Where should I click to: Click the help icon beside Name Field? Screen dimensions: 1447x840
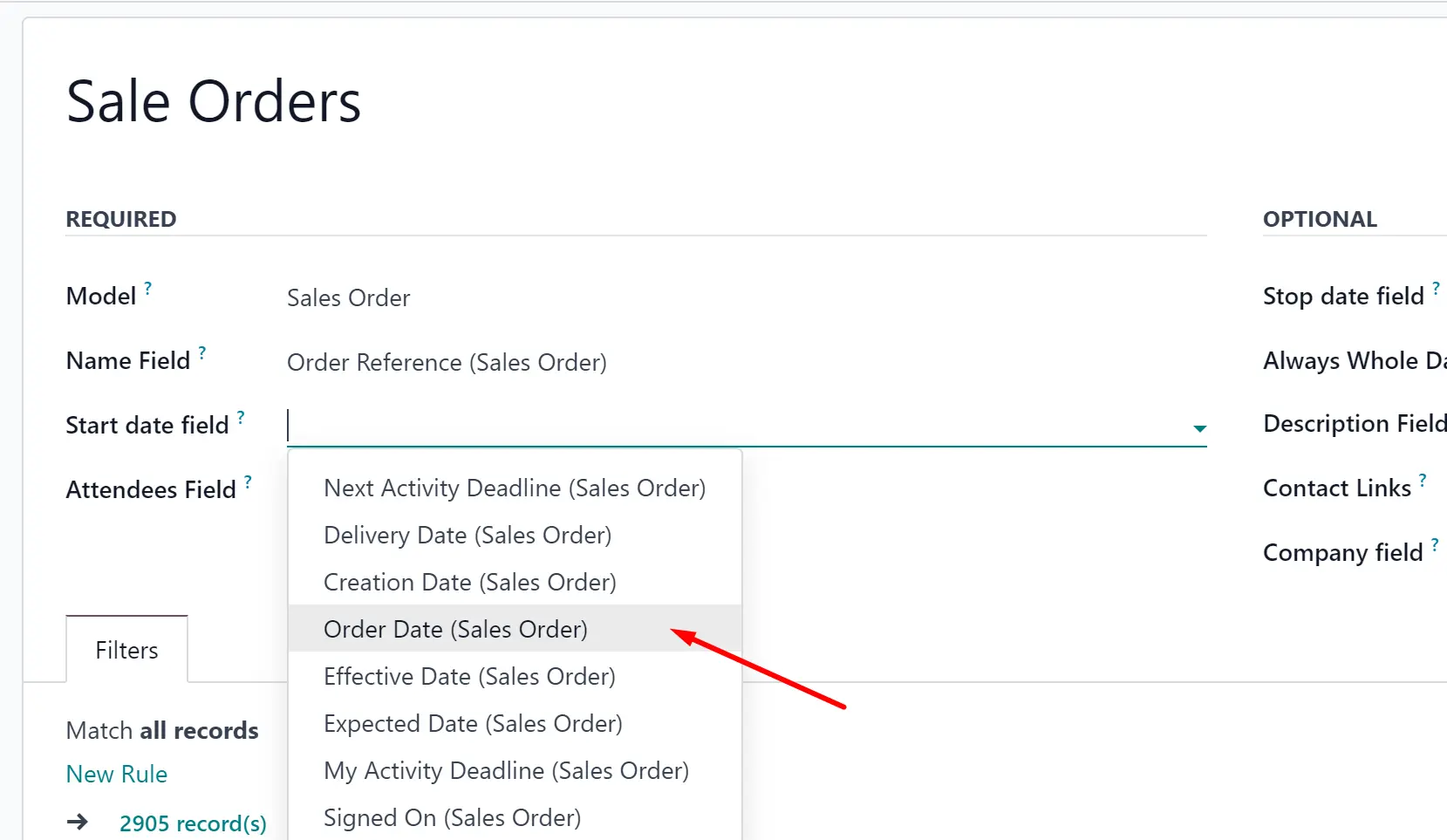(202, 352)
